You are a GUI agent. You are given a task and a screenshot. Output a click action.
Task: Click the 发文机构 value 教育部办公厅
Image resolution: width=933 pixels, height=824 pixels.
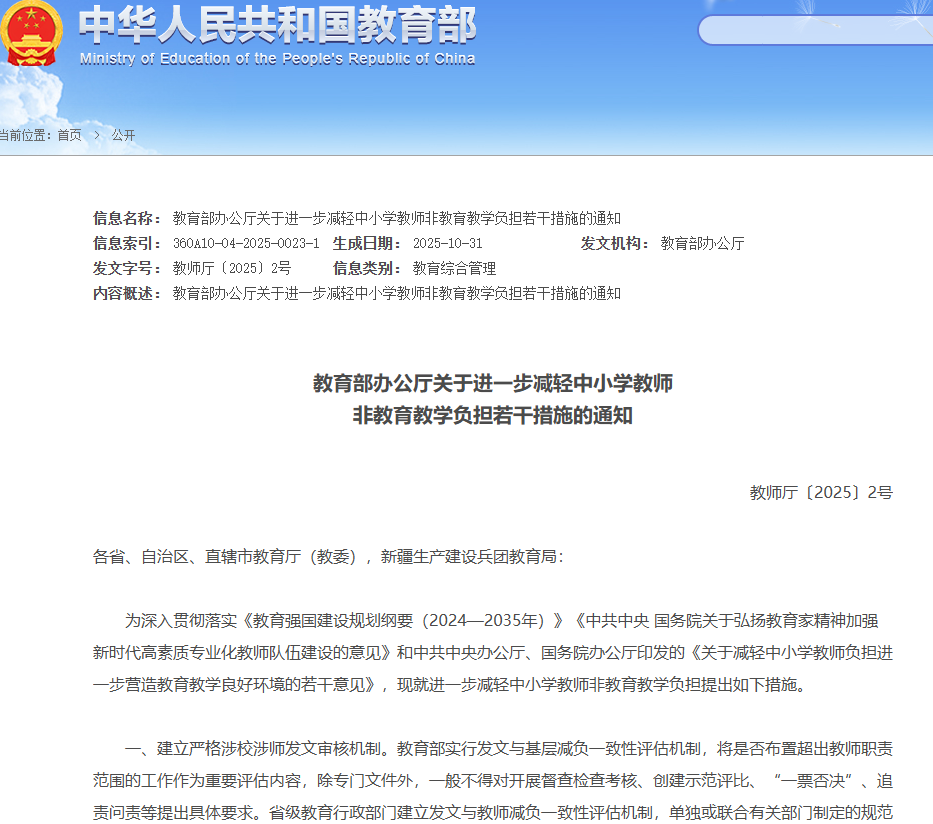[x=702, y=241]
